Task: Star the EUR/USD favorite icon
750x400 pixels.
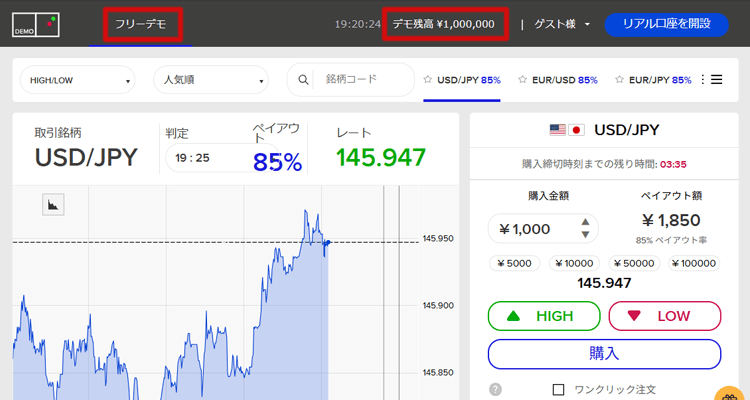Action: pos(522,79)
